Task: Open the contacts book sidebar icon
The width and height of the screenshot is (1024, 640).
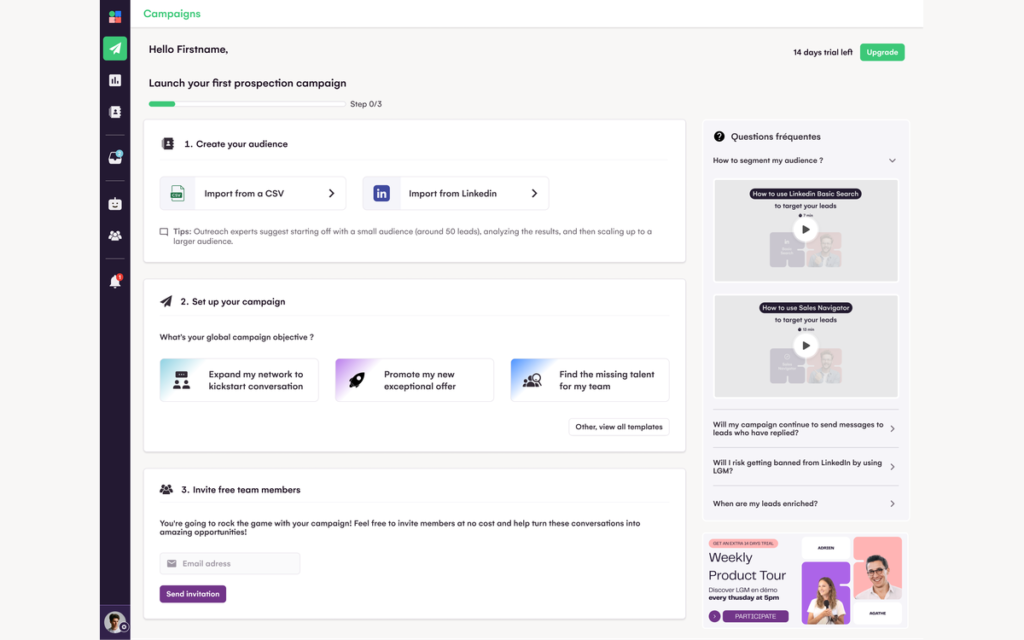Action: 115,112
